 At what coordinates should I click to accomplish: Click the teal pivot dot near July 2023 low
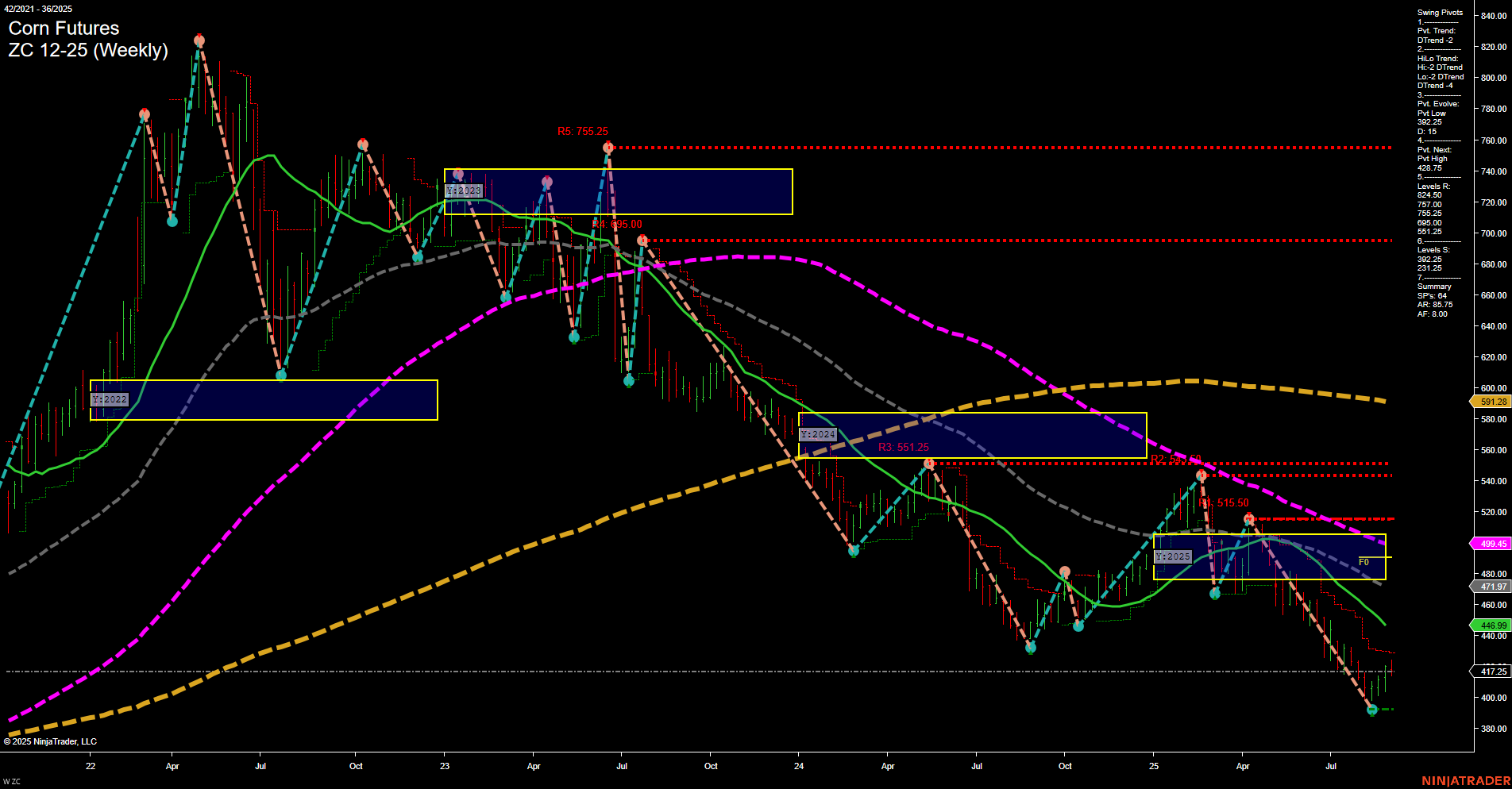[630, 379]
